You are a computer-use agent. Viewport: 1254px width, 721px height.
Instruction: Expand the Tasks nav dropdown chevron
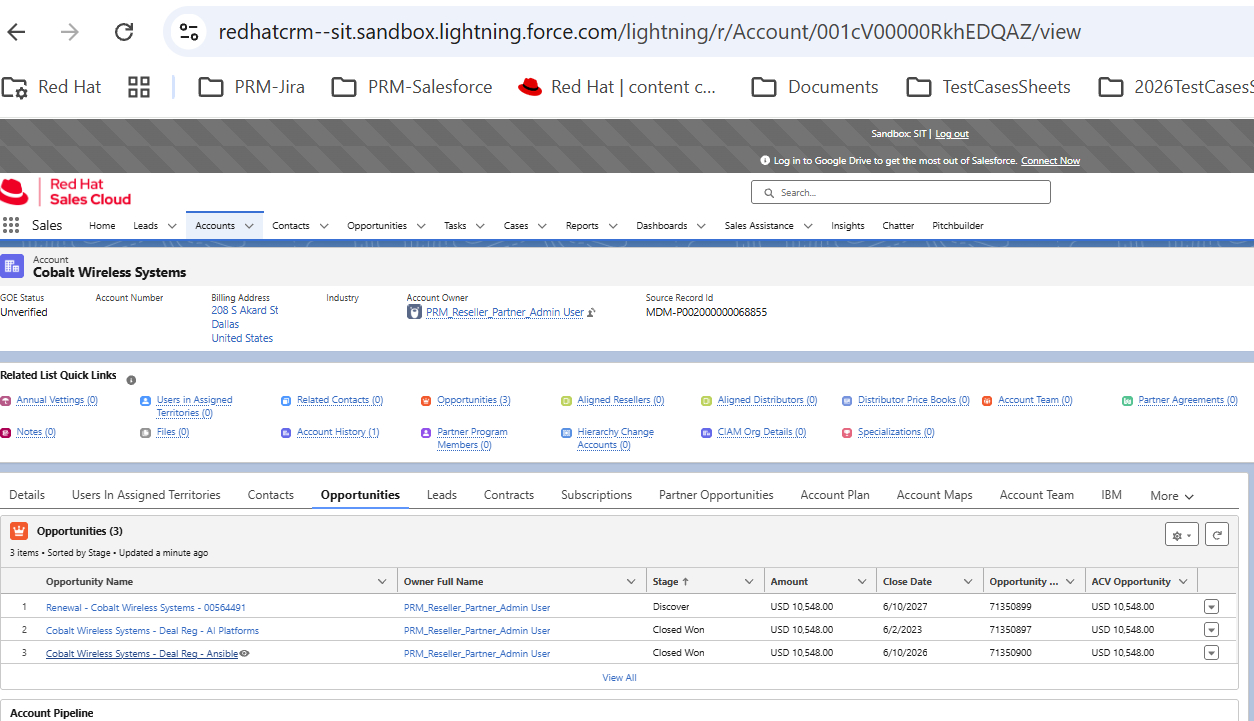(480, 226)
